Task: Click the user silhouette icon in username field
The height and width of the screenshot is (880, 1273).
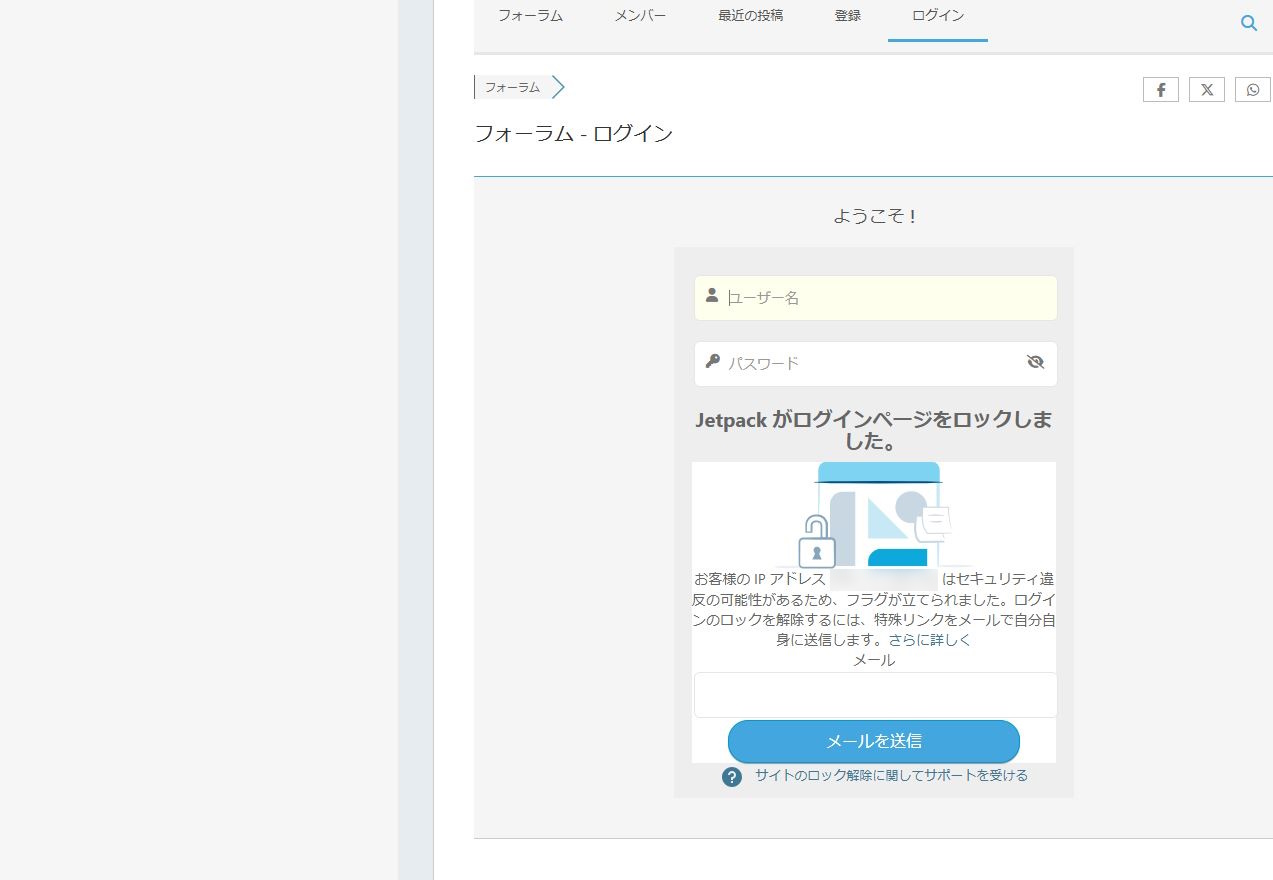Action: [x=712, y=295]
